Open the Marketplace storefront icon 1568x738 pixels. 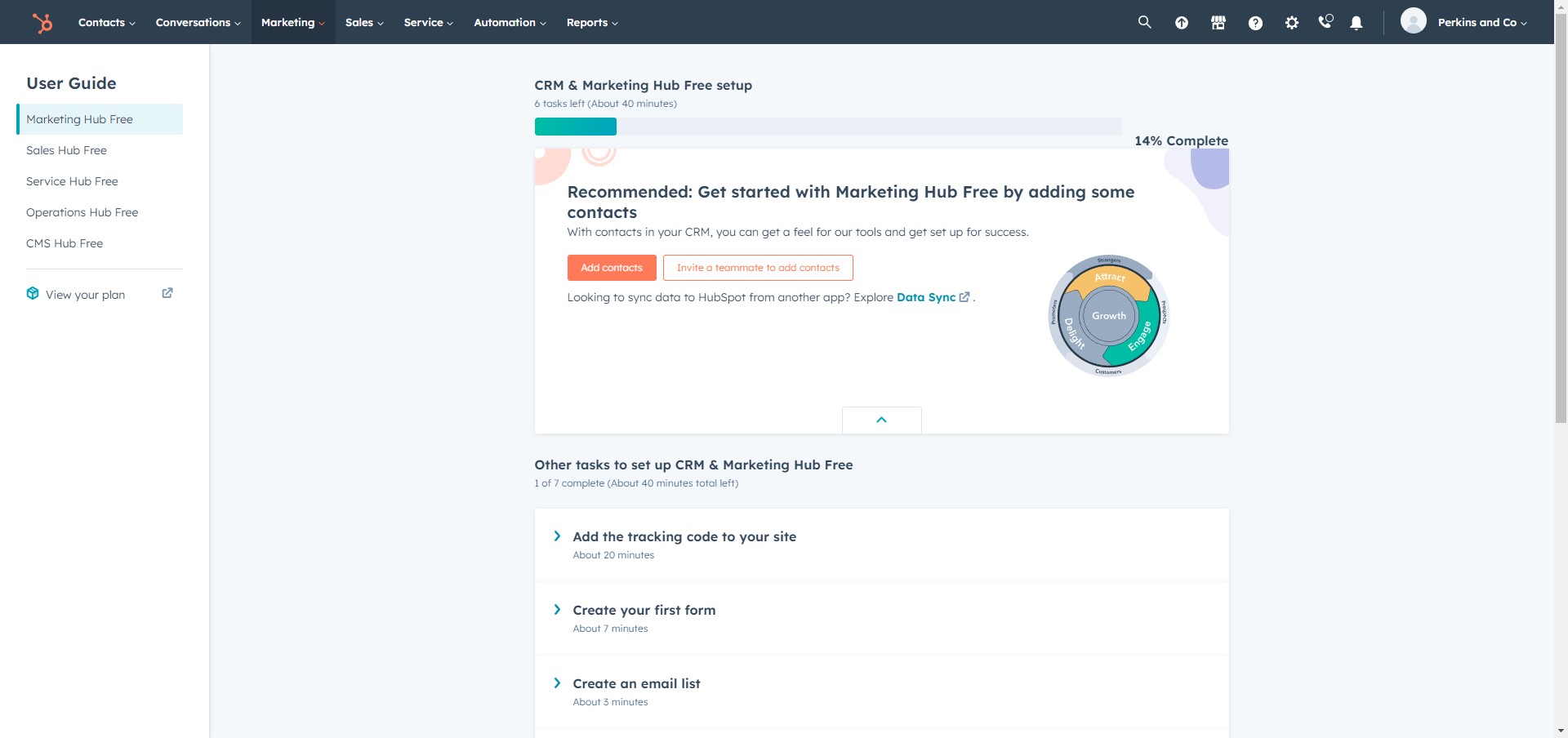(1218, 23)
